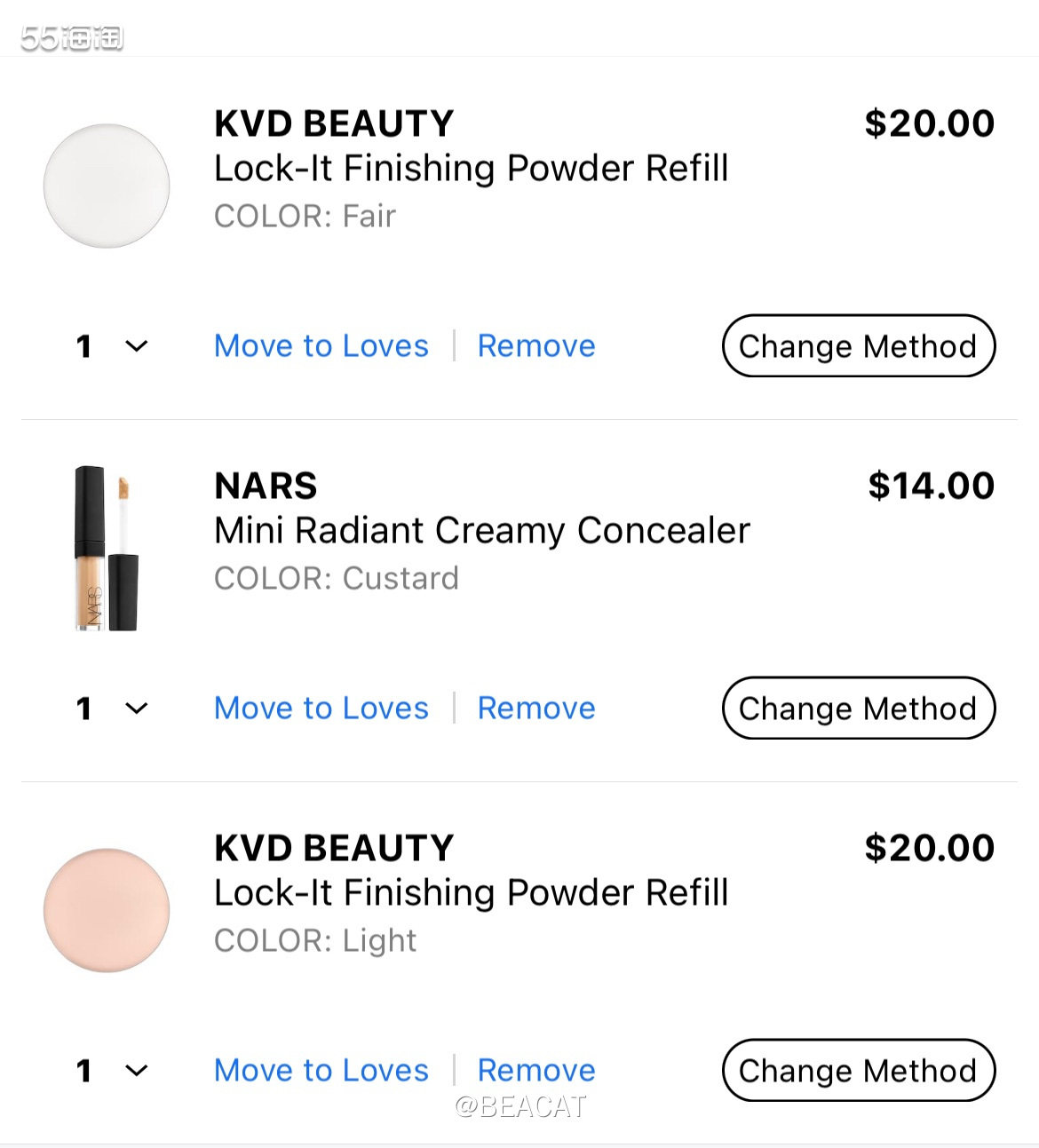This screenshot has height=1148, width=1039.
Task: Change Method for Light powder refill
Action: click(x=858, y=1071)
